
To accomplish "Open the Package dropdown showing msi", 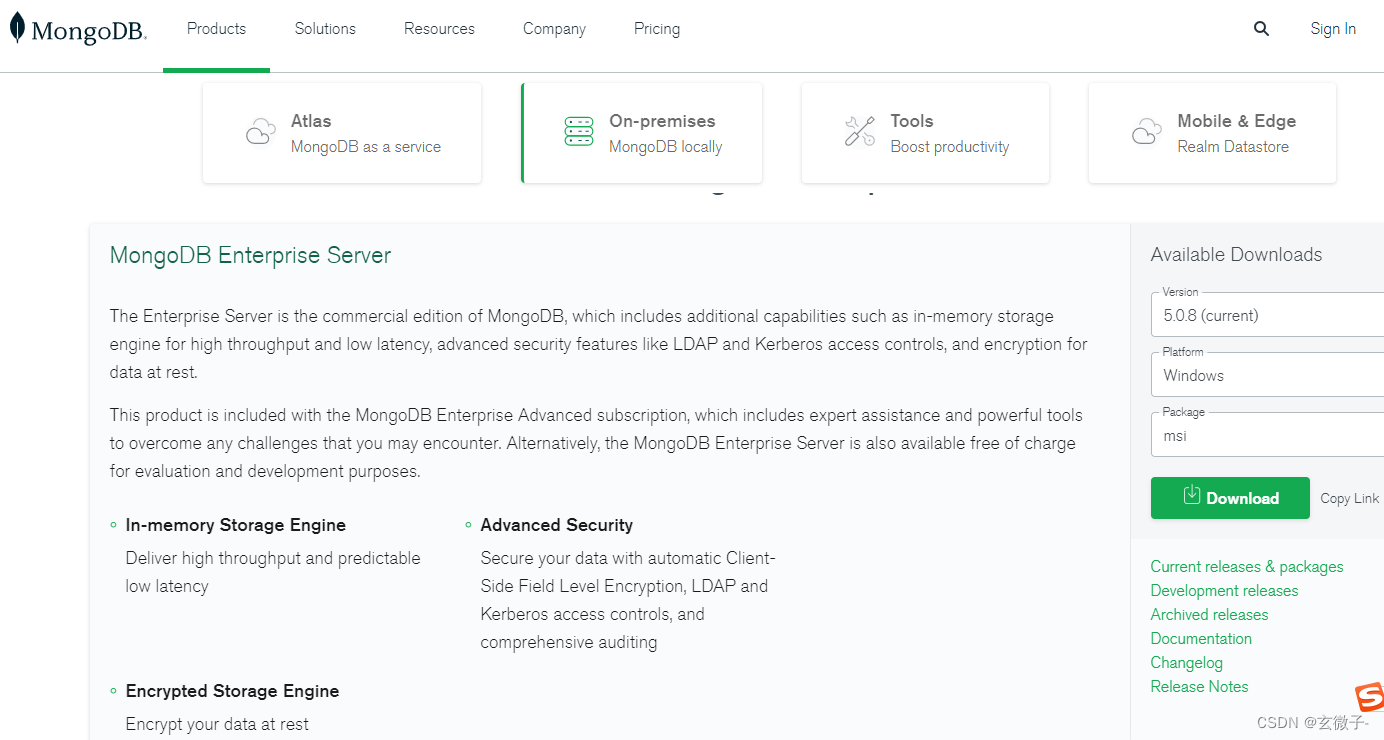I will [1267, 435].
